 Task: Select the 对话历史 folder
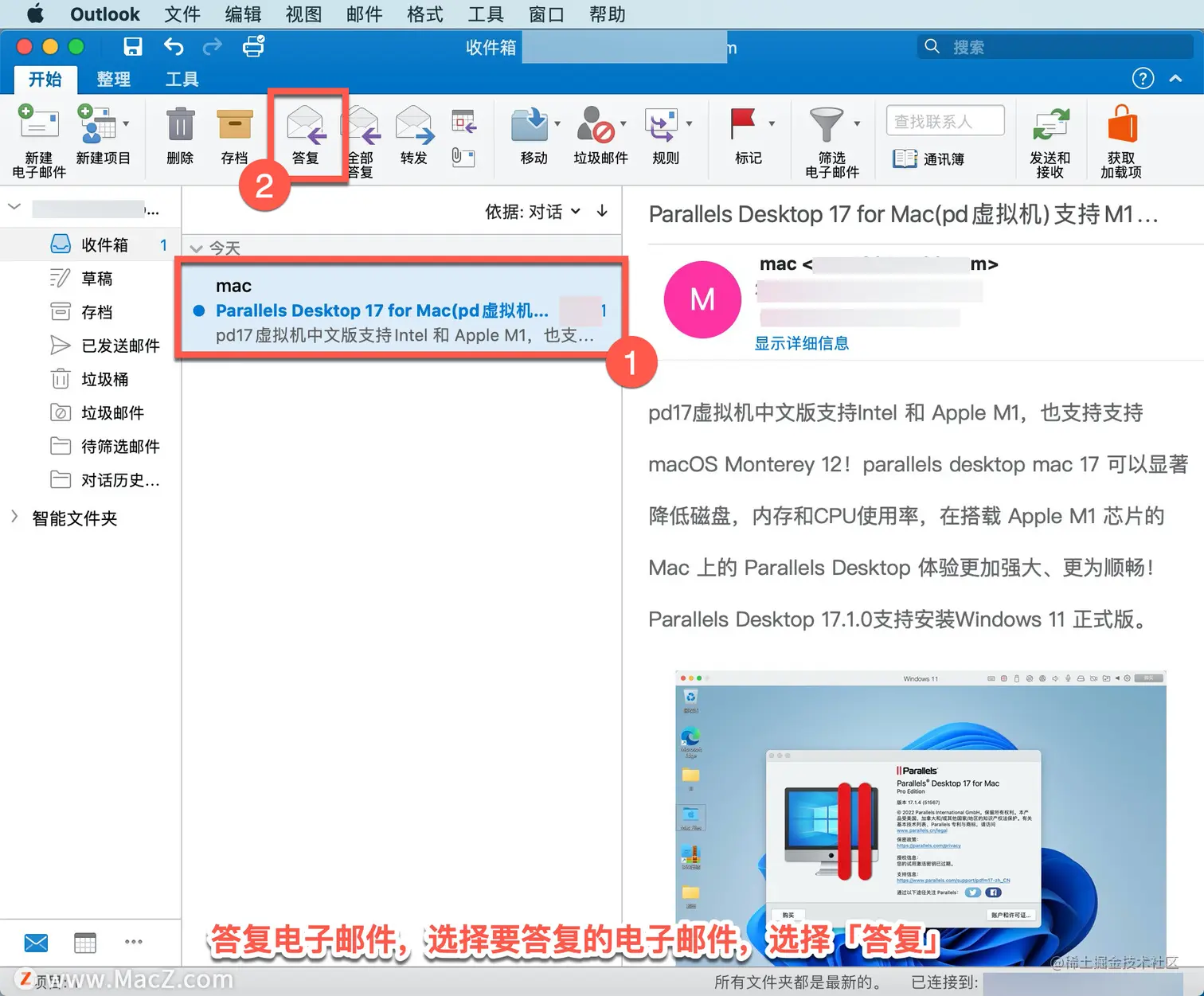tap(90, 479)
